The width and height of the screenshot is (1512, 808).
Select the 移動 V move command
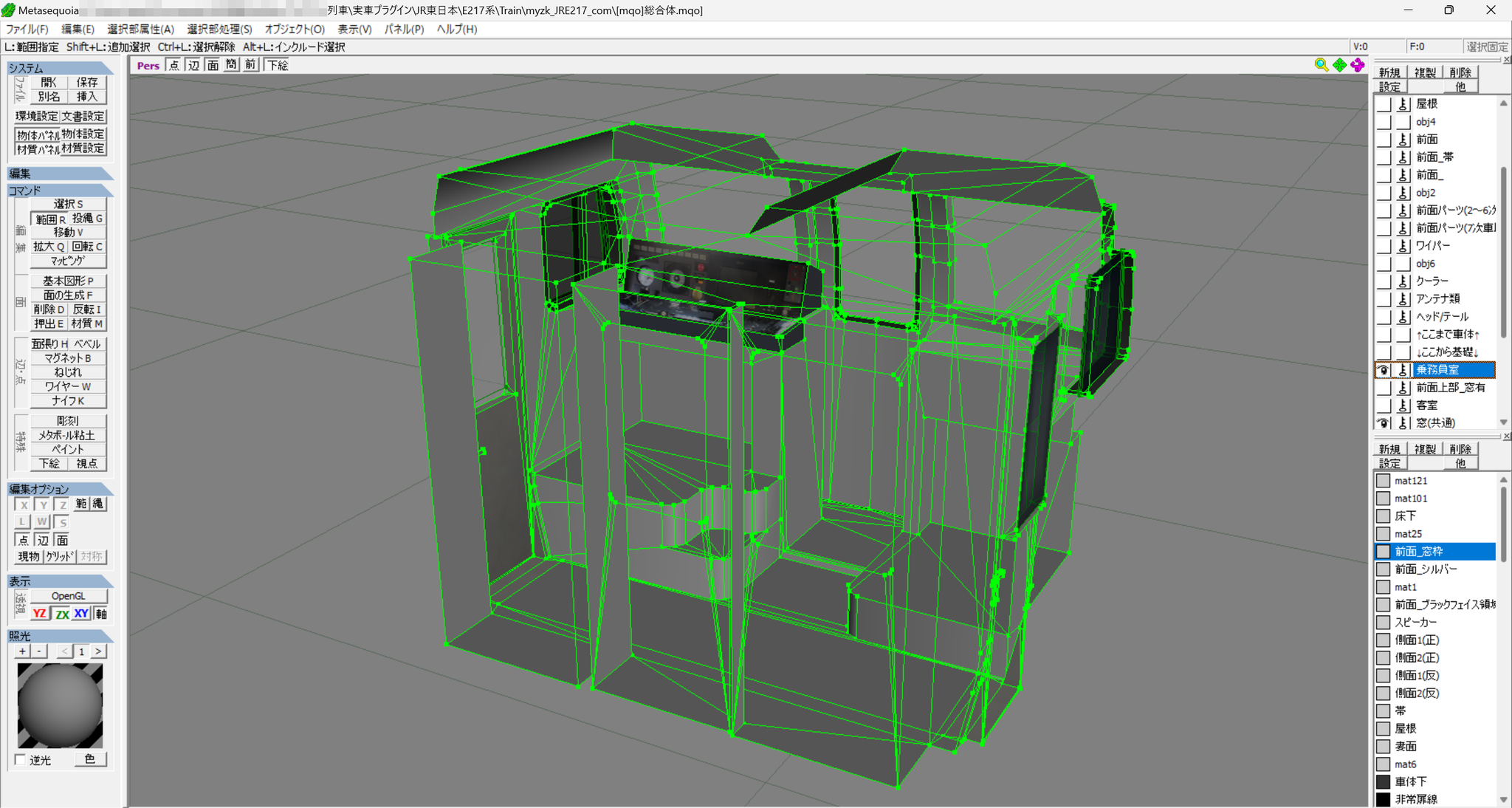pos(69,232)
